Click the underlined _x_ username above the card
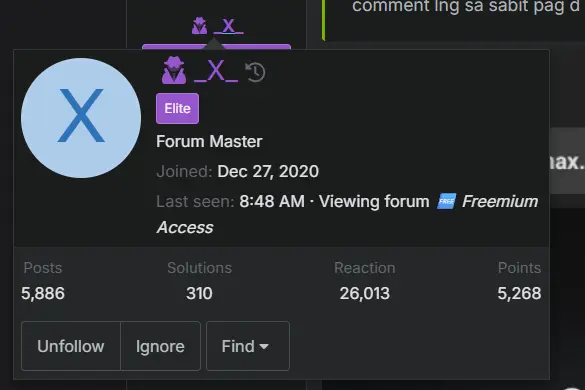The width and height of the screenshot is (585, 390). tap(228, 26)
